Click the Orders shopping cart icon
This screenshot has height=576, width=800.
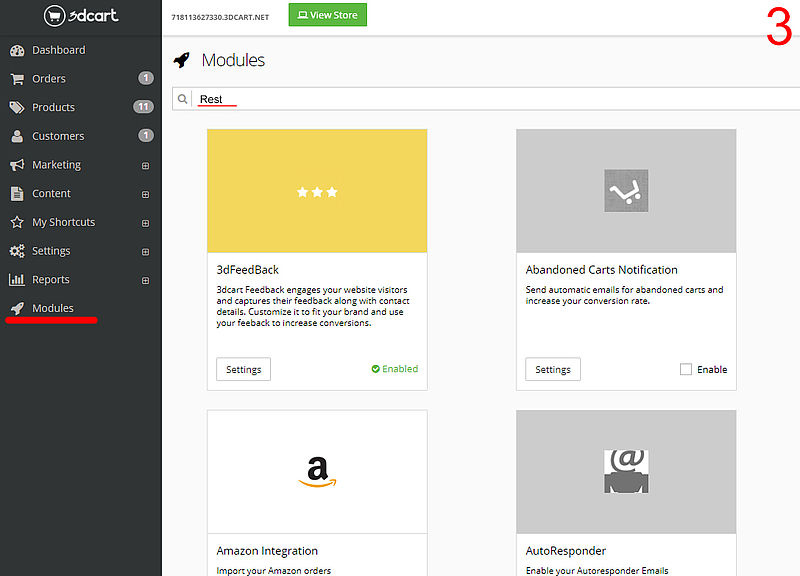(x=17, y=79)
